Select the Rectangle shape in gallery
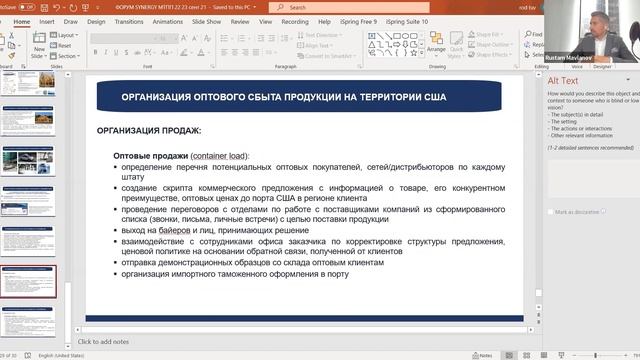 (397, 36)
